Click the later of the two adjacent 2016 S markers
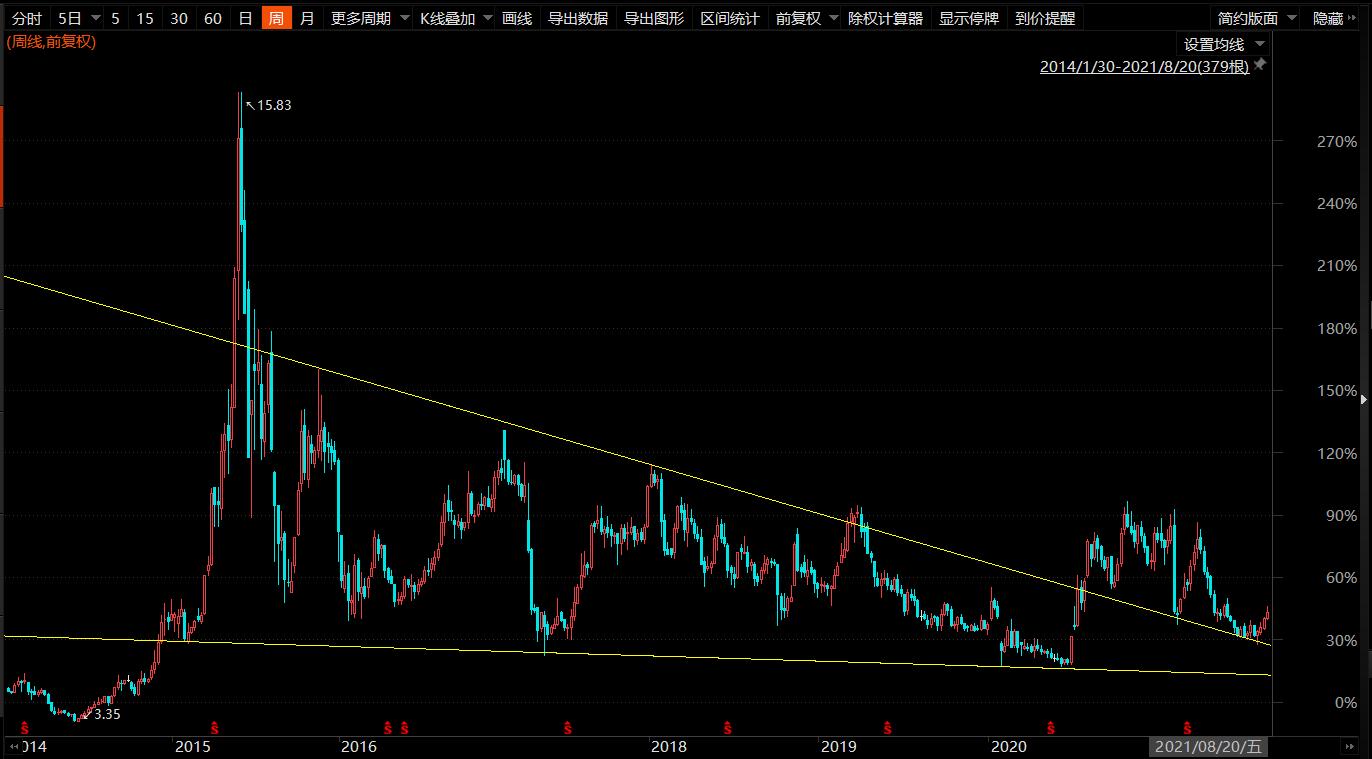Image resolution: width=1372 pixels, height=759 pixels. (x=404, y=726)
